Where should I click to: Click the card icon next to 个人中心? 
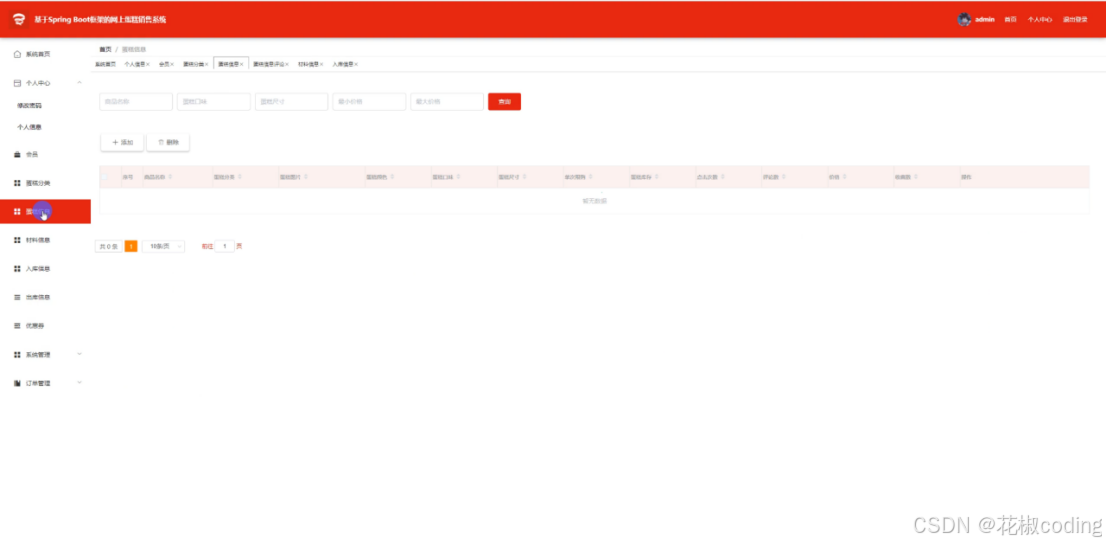[18, 83]
